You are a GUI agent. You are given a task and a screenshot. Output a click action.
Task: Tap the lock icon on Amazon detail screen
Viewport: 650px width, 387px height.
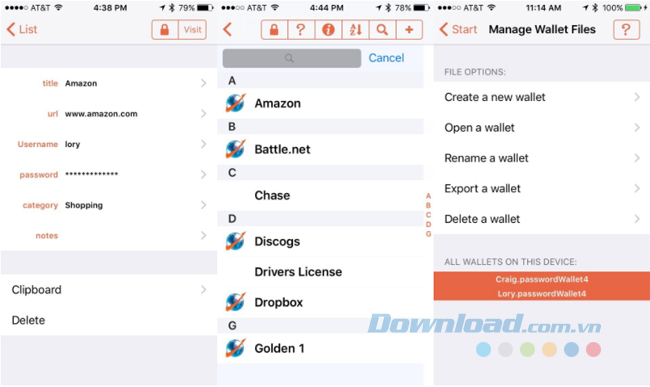(165, 29)
